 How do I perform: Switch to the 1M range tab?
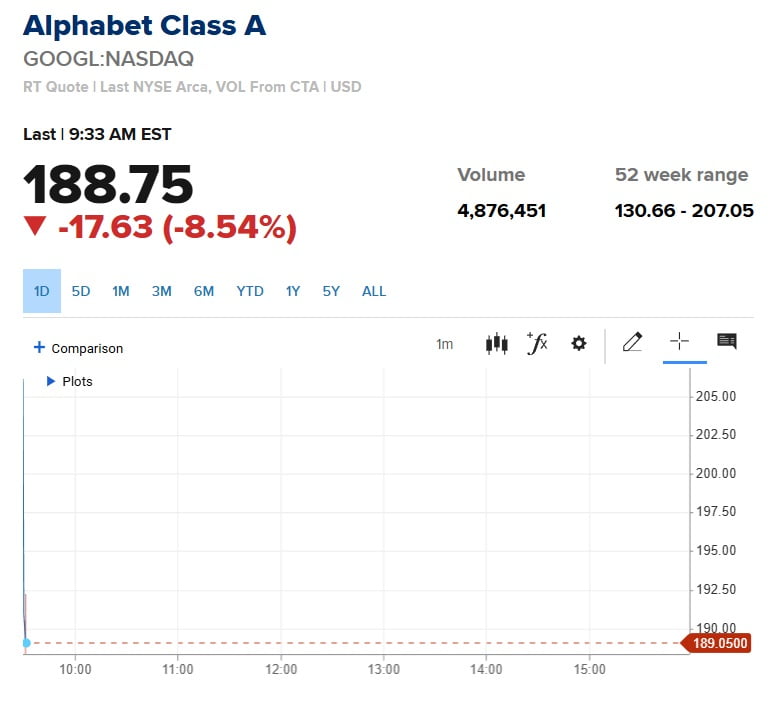[x=121, y=291]
